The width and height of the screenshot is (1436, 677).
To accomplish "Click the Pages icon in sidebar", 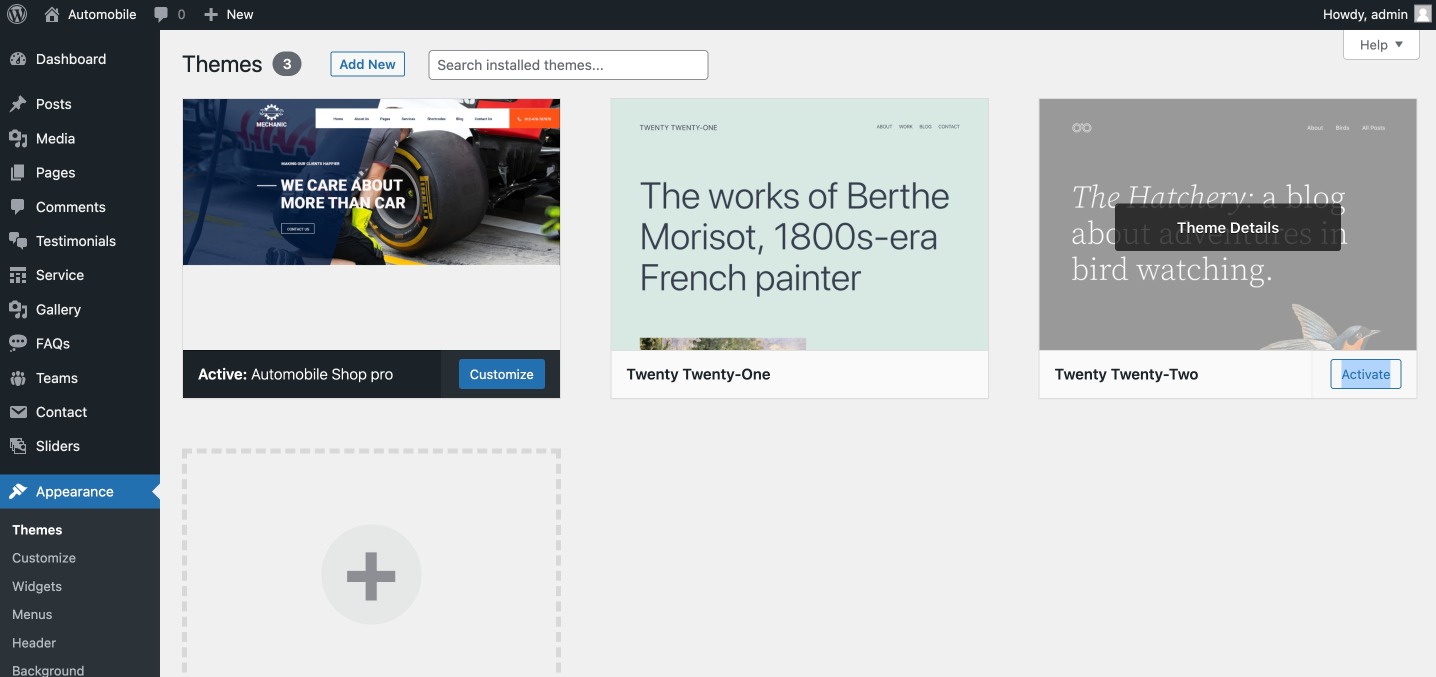I will 18,172.
